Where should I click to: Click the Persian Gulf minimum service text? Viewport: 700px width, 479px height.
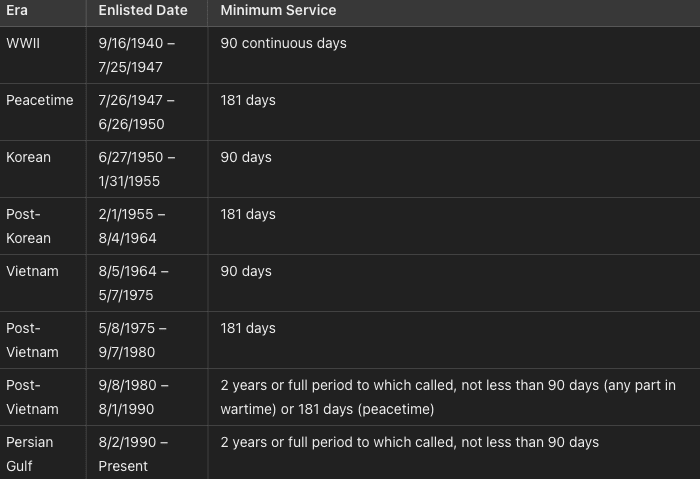tap(409, 442)
